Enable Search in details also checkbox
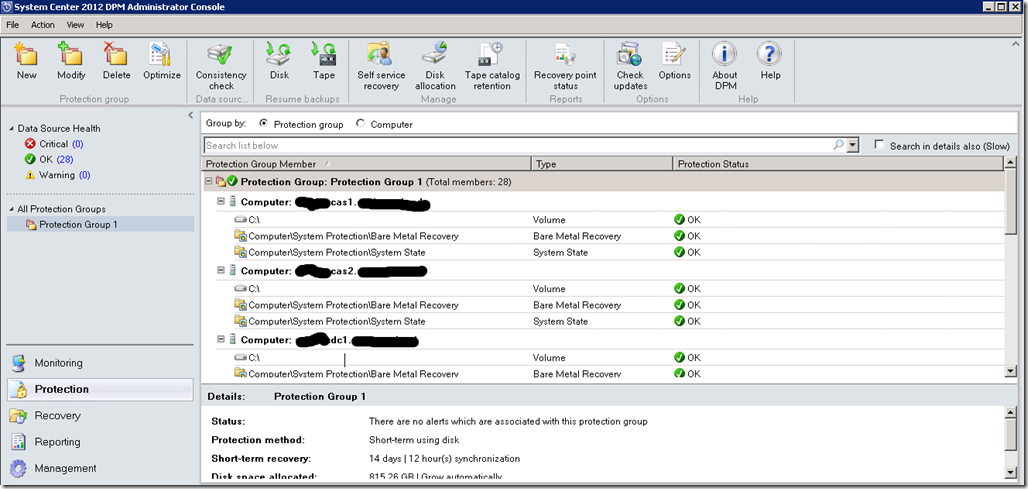This screenshot has width=1028, height=489. point(879,145)
